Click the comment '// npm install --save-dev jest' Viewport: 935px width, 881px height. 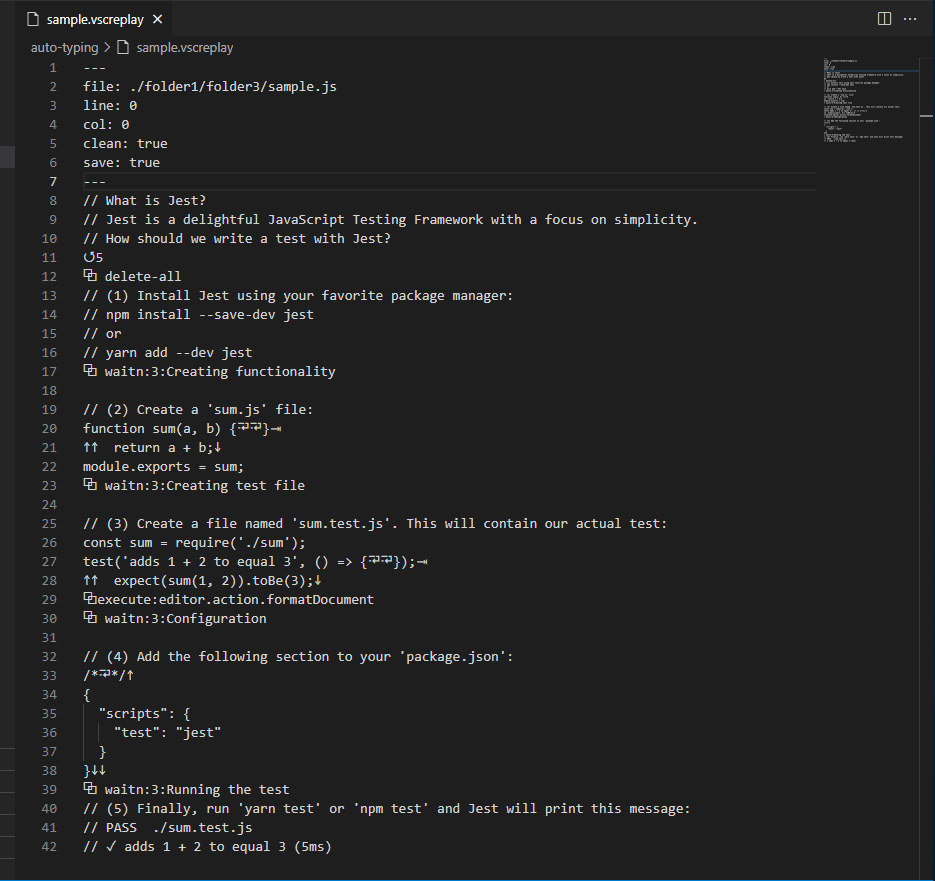pos(199,315)
